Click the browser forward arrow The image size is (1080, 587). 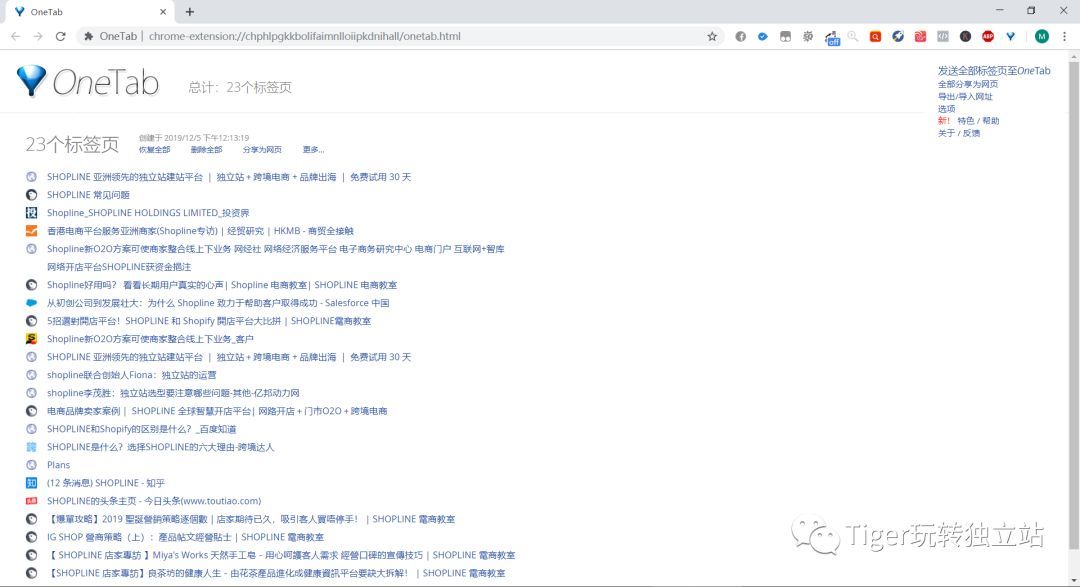38,37
